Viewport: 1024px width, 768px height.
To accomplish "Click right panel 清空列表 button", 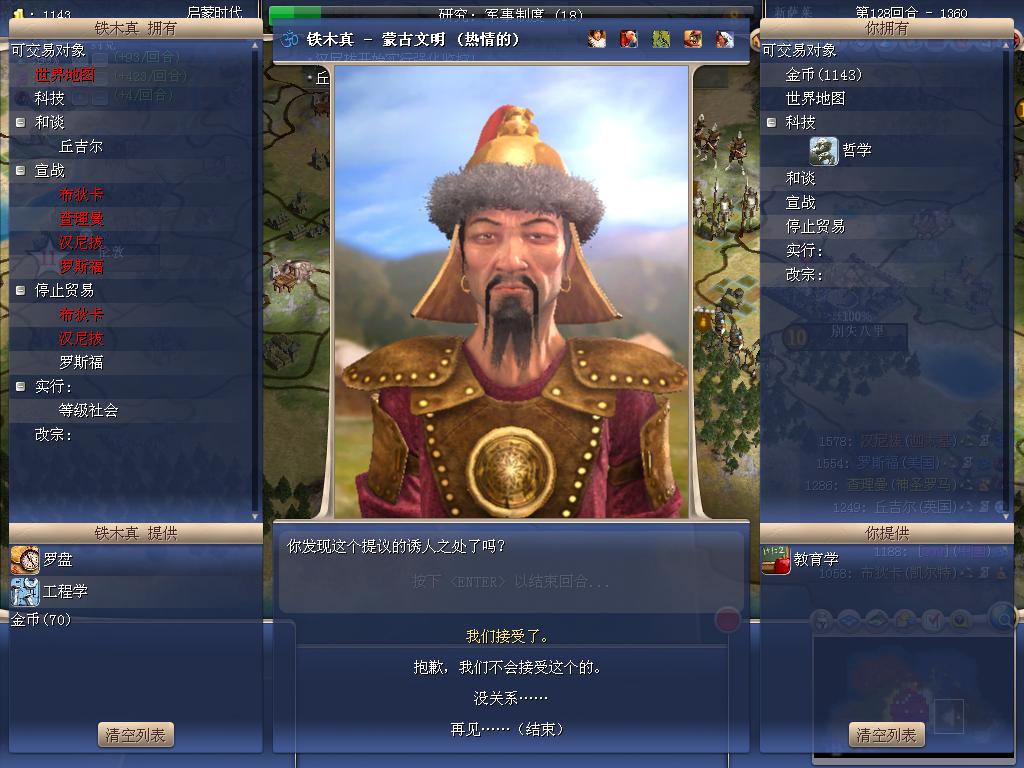I will point(887,735).
